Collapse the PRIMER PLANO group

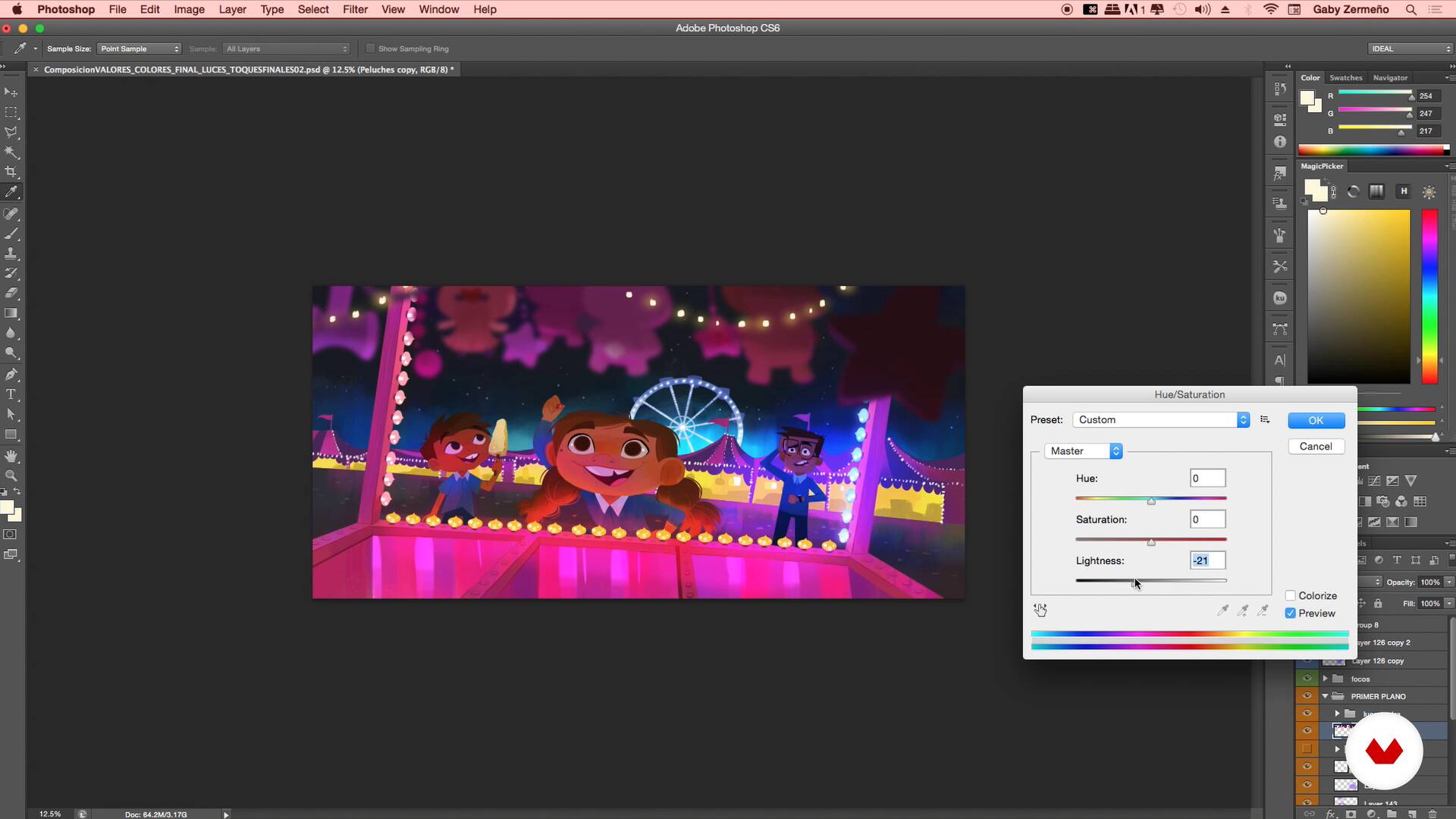(1326, 696)
